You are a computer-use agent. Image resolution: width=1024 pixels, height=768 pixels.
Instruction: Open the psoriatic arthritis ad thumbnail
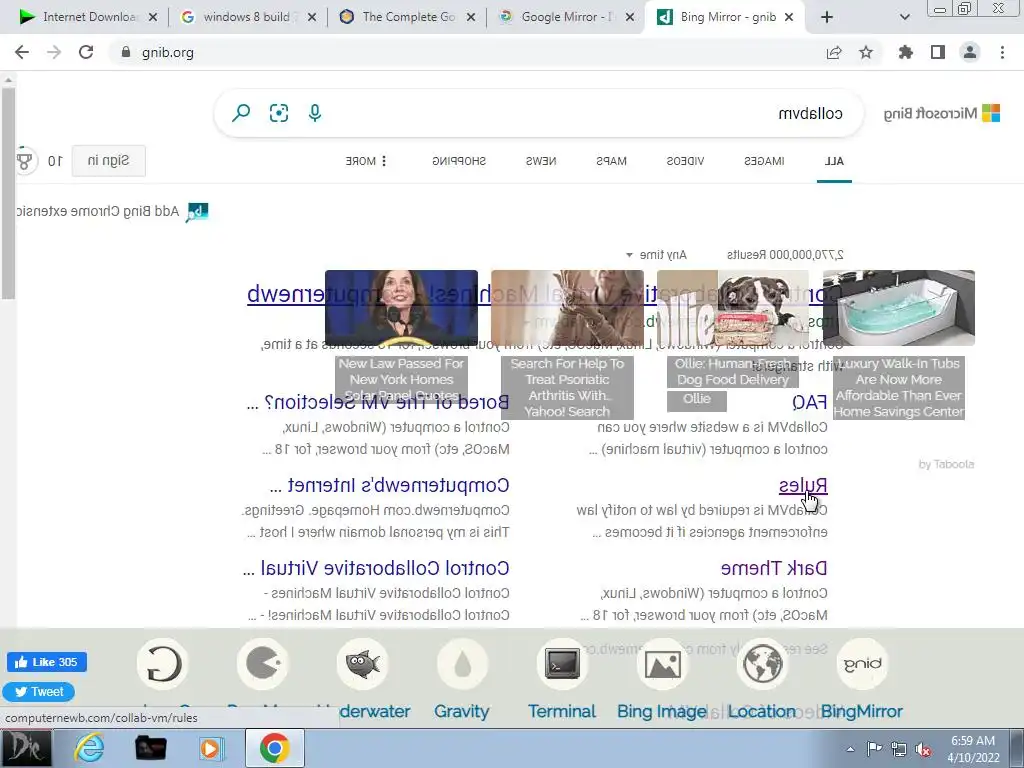[567, 308]
